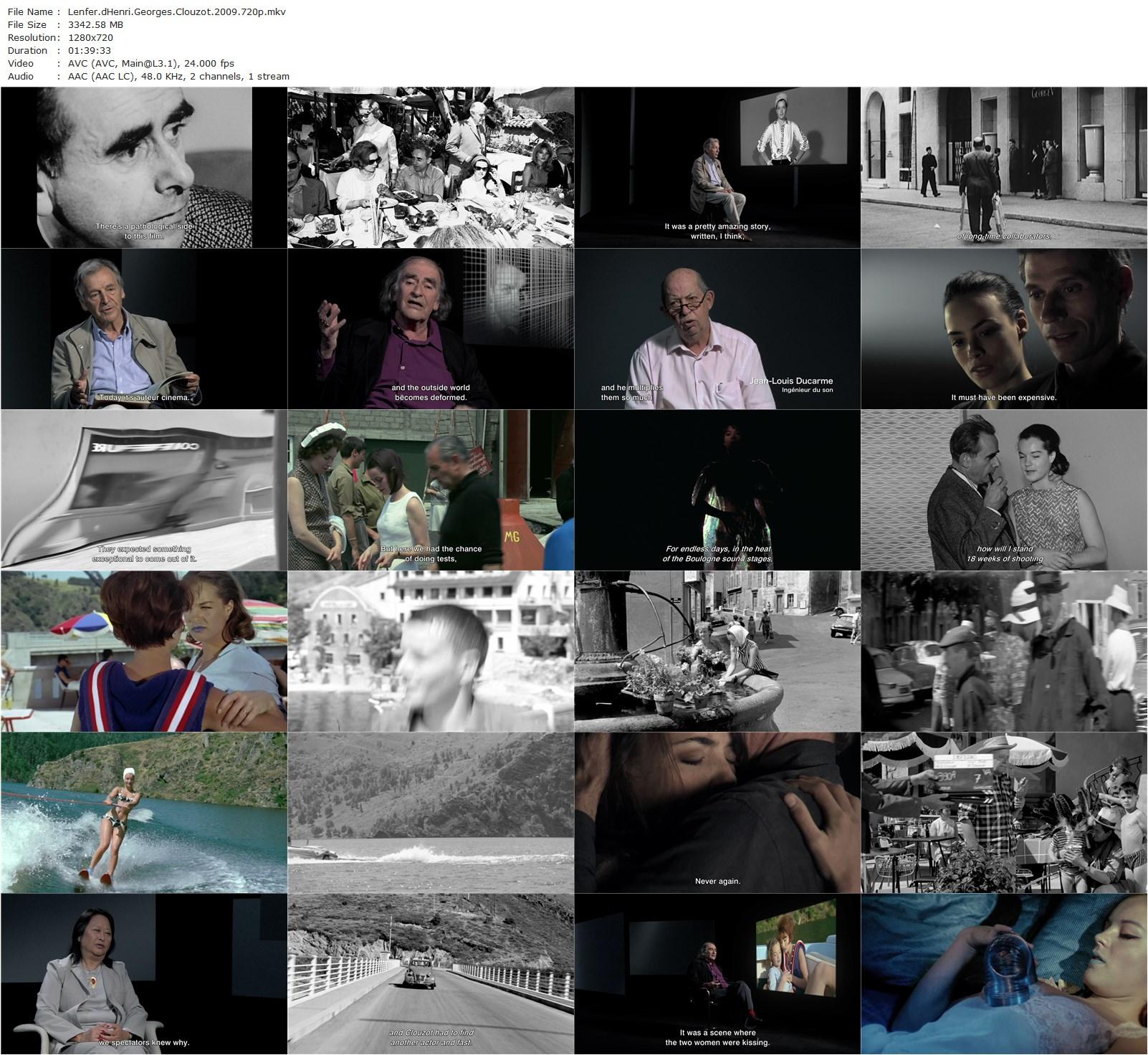
Task: Select the 'Today it's auteur cinema' interview frame
Action: pyautogui.click(x=143, y=329)
